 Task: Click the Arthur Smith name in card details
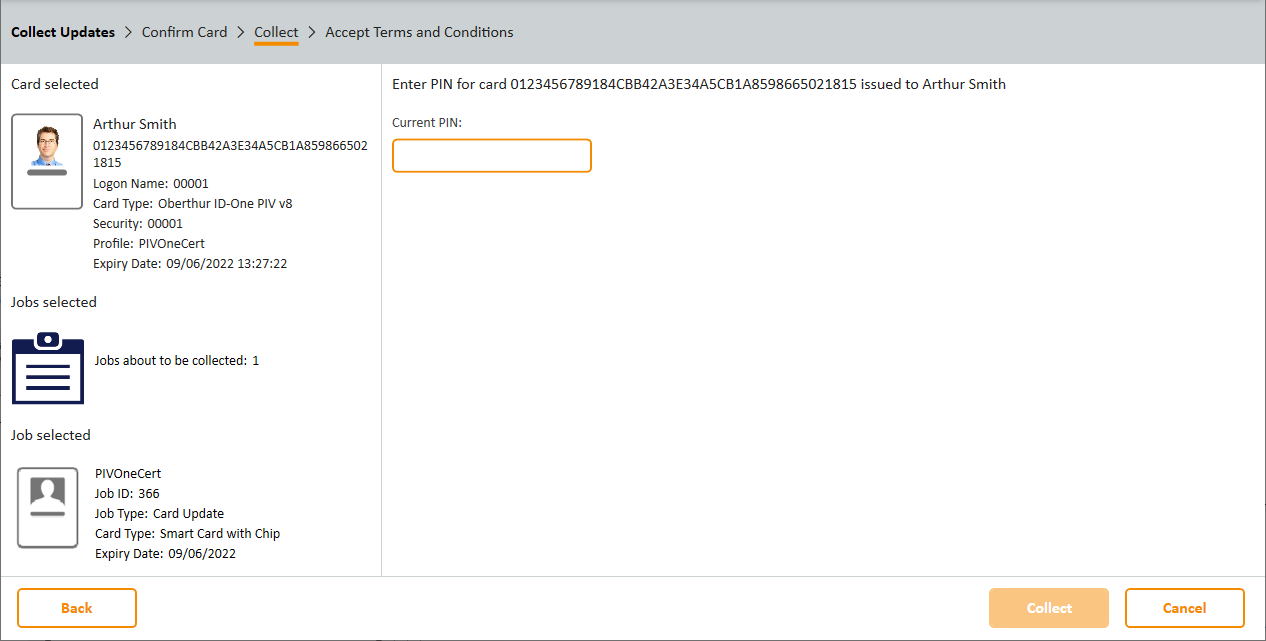pos(135,124)
